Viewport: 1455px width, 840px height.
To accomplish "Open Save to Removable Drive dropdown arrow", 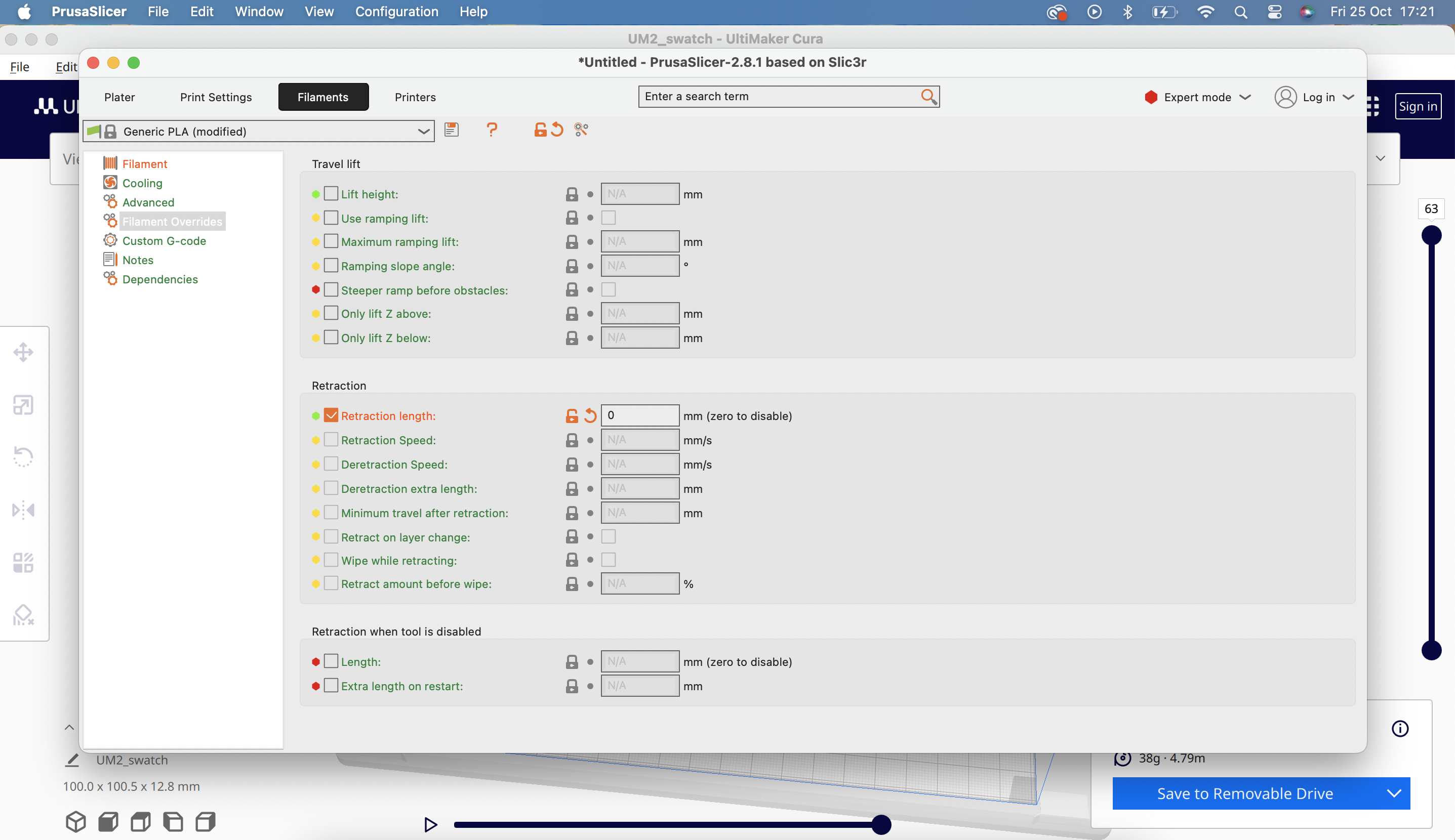I will pos(1394,793).
